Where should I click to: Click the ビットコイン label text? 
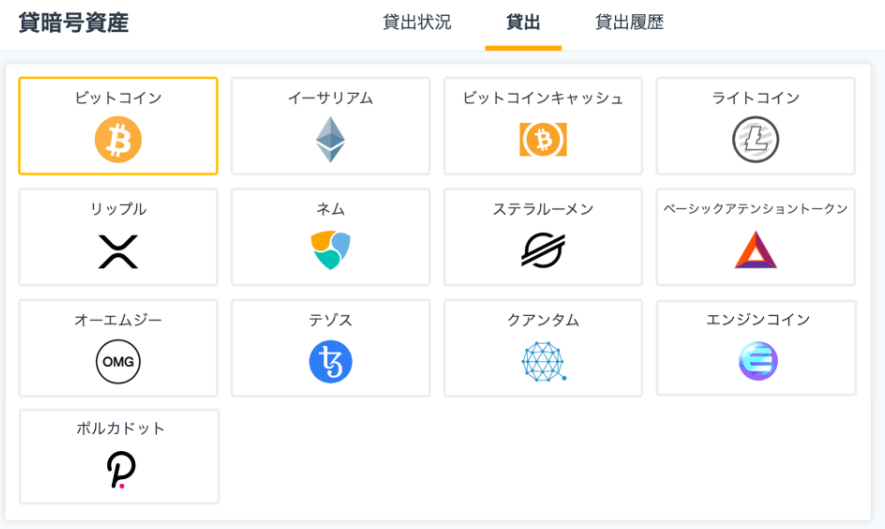(118, 98)
